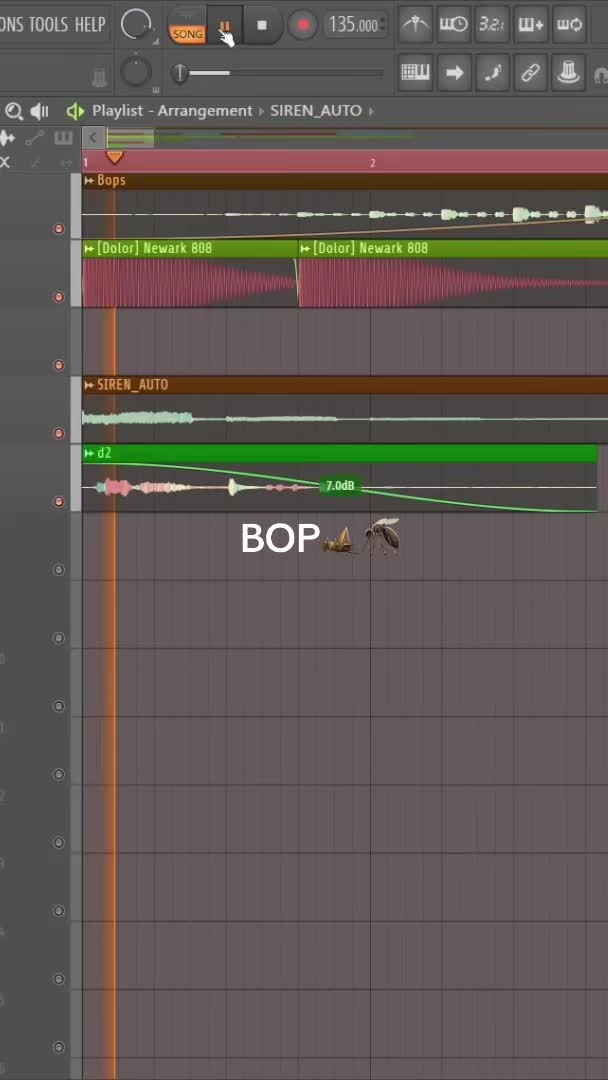Select the first [Dolor] Newark 808 clip
Image resolution: width=608 pixels, height=1080 pixels.
[x=189, y=273]
